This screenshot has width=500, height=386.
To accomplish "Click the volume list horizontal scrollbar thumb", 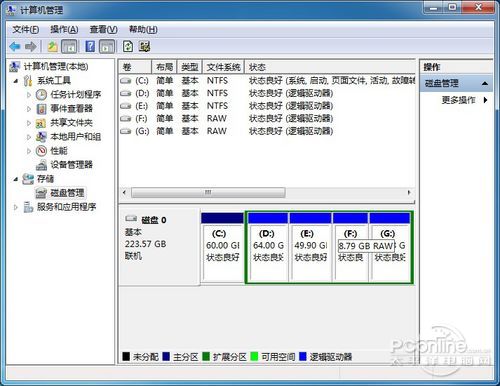I will (x=208, y=192).
